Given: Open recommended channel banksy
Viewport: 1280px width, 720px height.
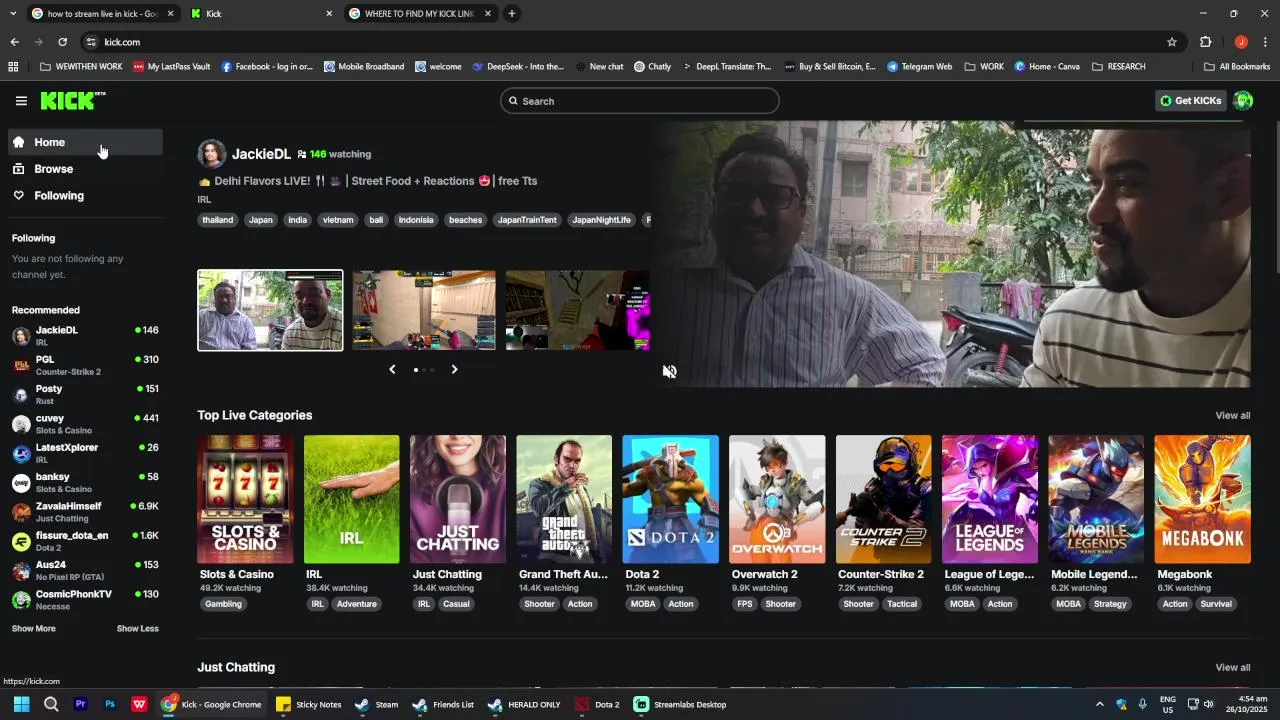Looking at the screenshot, I should [x=85, y=482].
